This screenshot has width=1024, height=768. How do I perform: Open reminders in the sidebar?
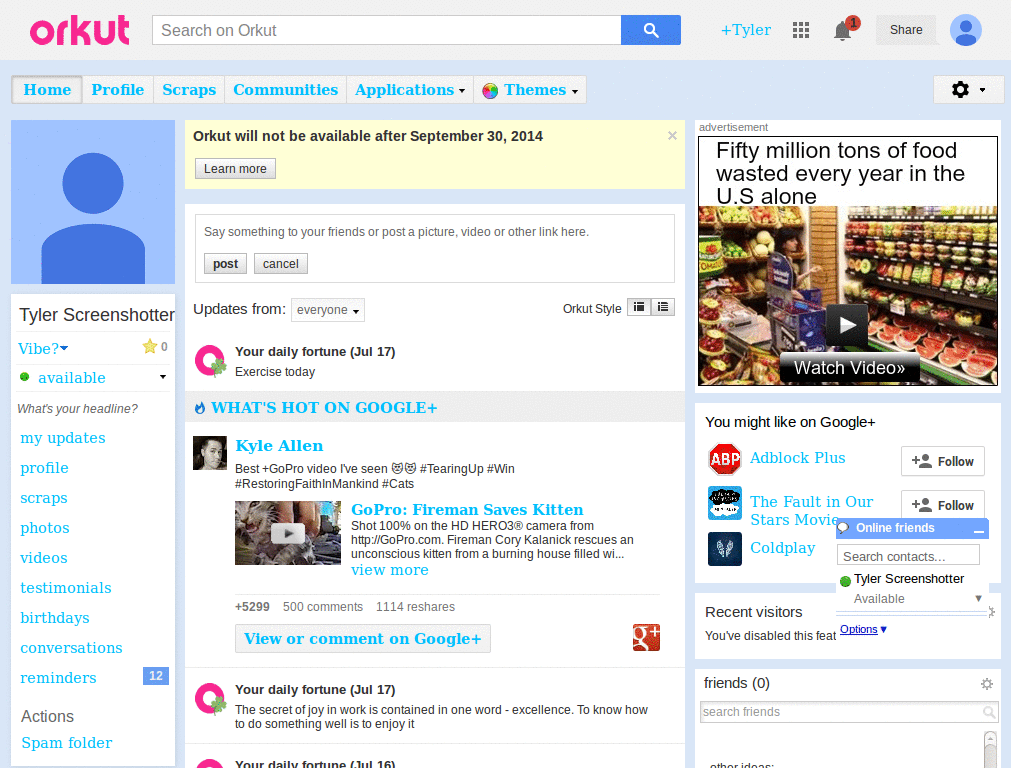coord(58,679)
